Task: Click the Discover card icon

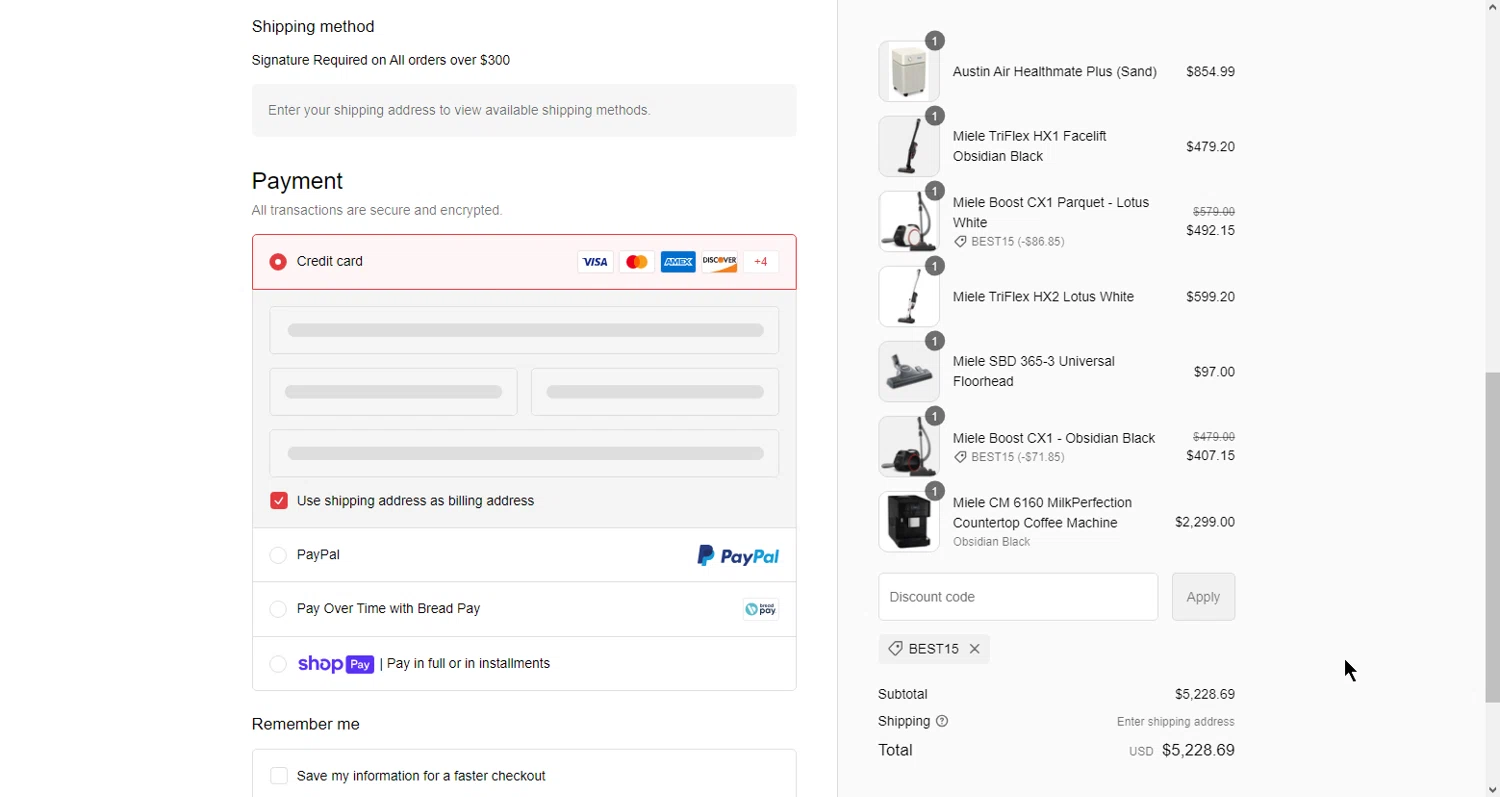Action: pyautogui.click(x=719, y=262)
